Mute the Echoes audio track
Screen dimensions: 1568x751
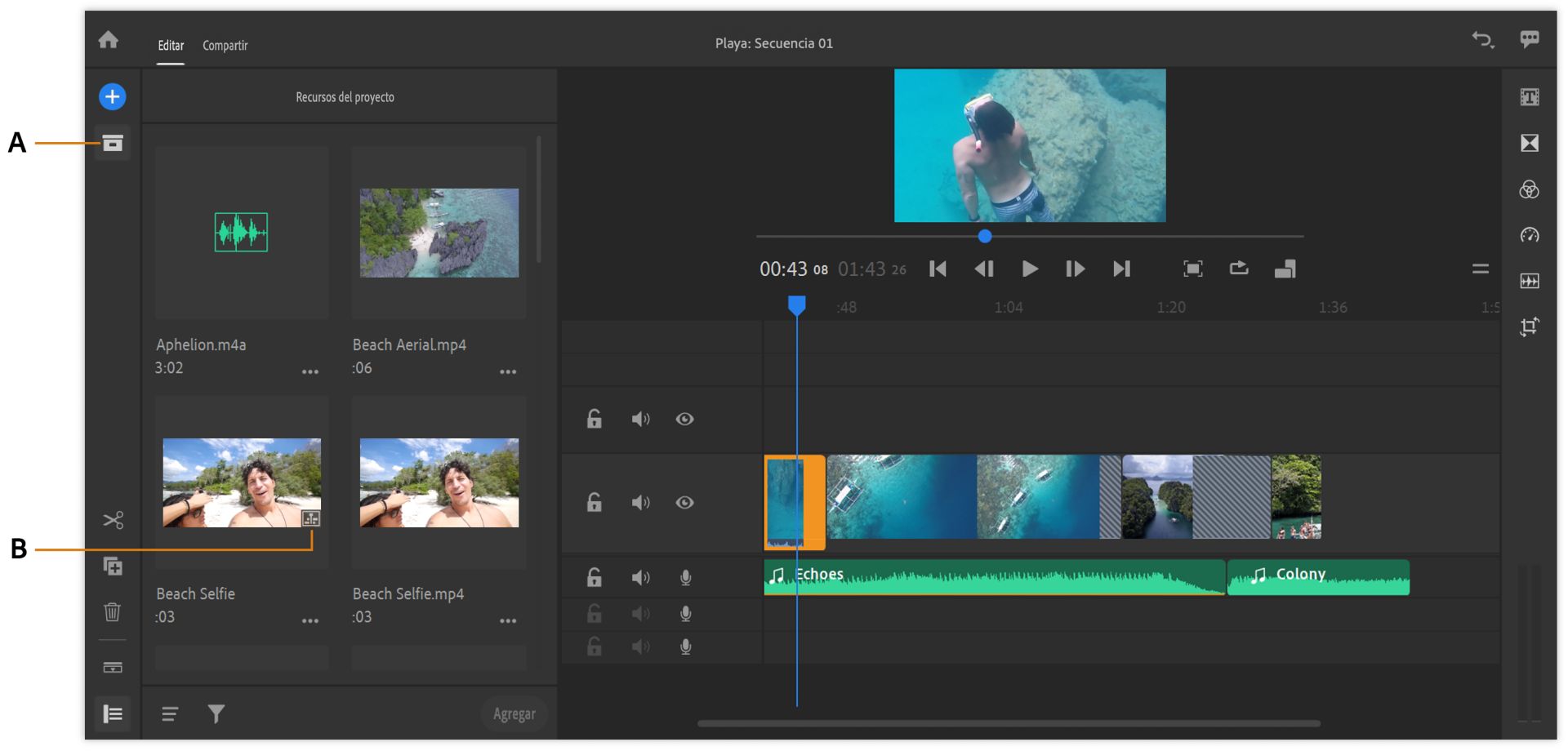(x=640, y=578)
